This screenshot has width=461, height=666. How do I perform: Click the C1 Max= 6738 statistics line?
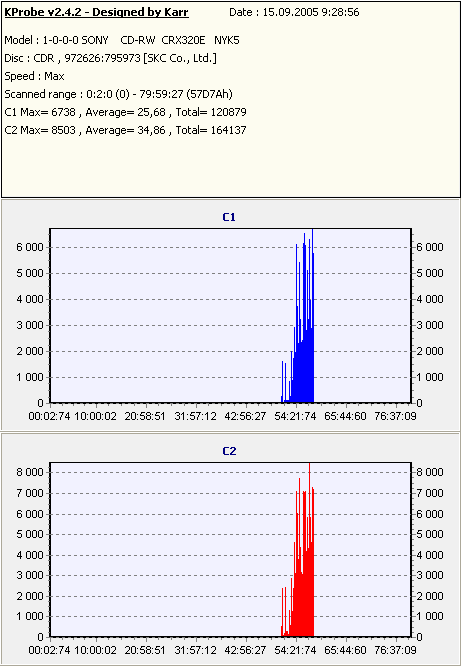(x=125, y=112)
